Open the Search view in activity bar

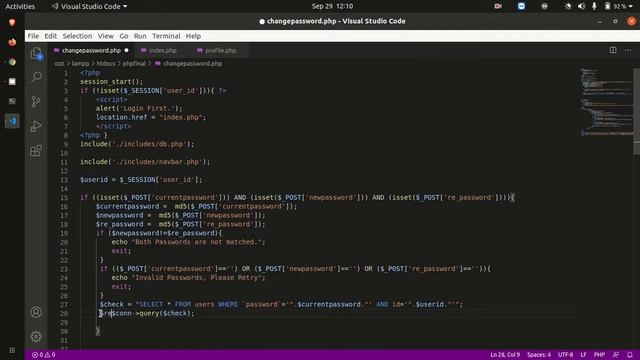[x=36, y=77]
